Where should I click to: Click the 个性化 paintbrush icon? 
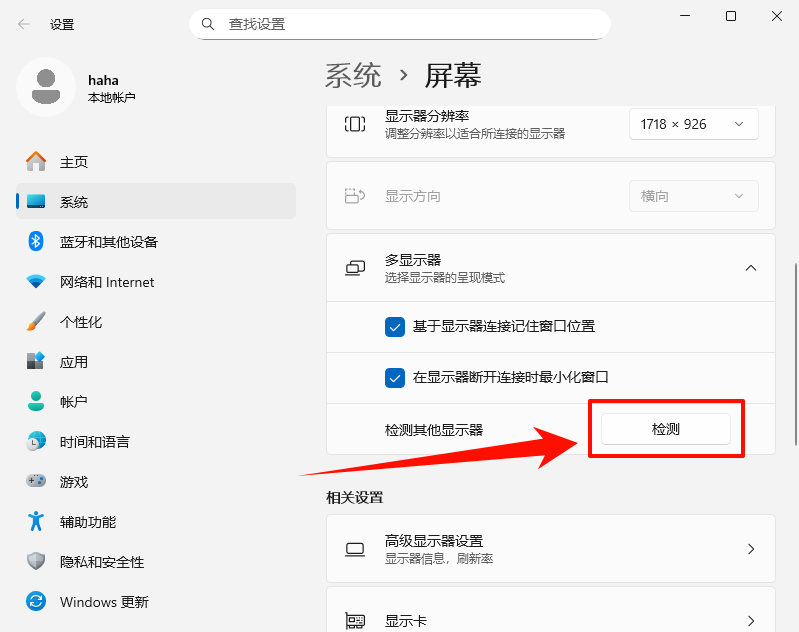[36, 321]
